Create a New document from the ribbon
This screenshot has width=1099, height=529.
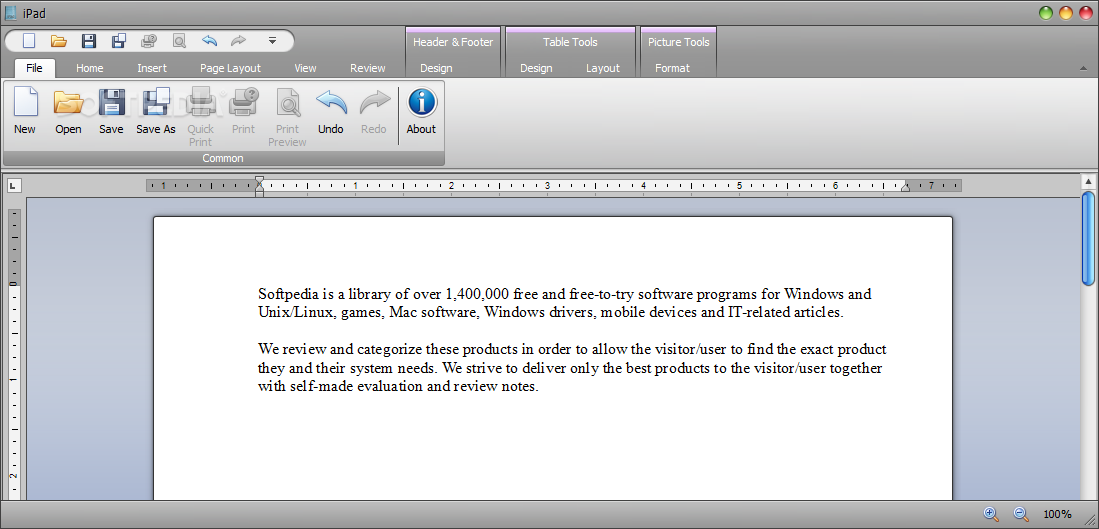point(25,111)
